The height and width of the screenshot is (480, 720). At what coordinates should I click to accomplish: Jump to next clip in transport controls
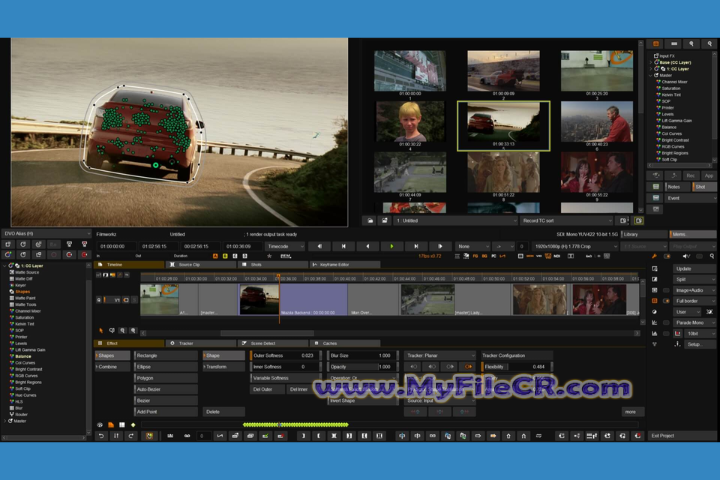click(416, 246)
